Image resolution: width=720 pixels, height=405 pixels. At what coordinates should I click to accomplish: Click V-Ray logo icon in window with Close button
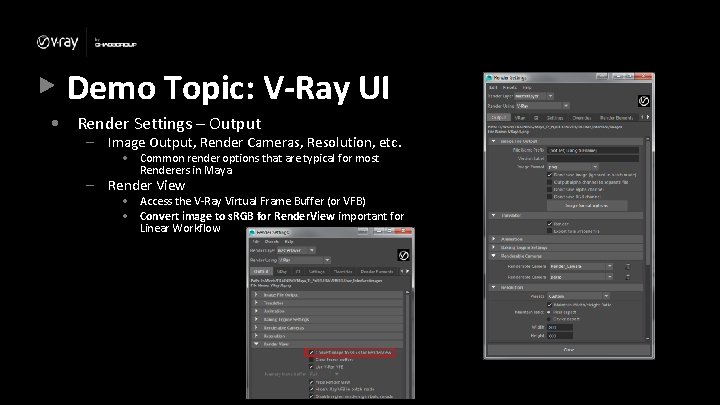pyautogui.click(x=644, y=101)
